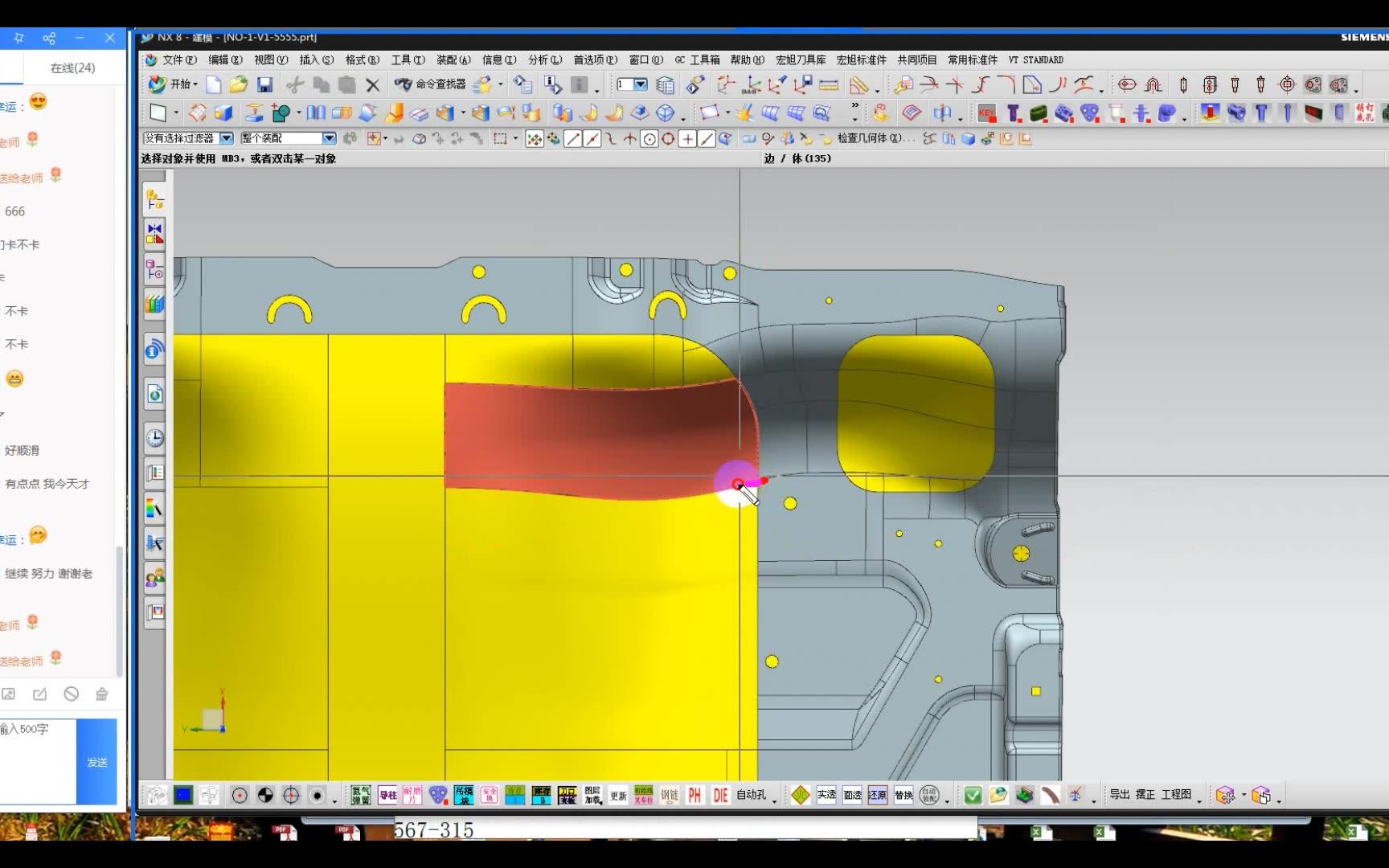Click the red PH icon
This screenshot has width=1389, height=868.
coord(694,795)
